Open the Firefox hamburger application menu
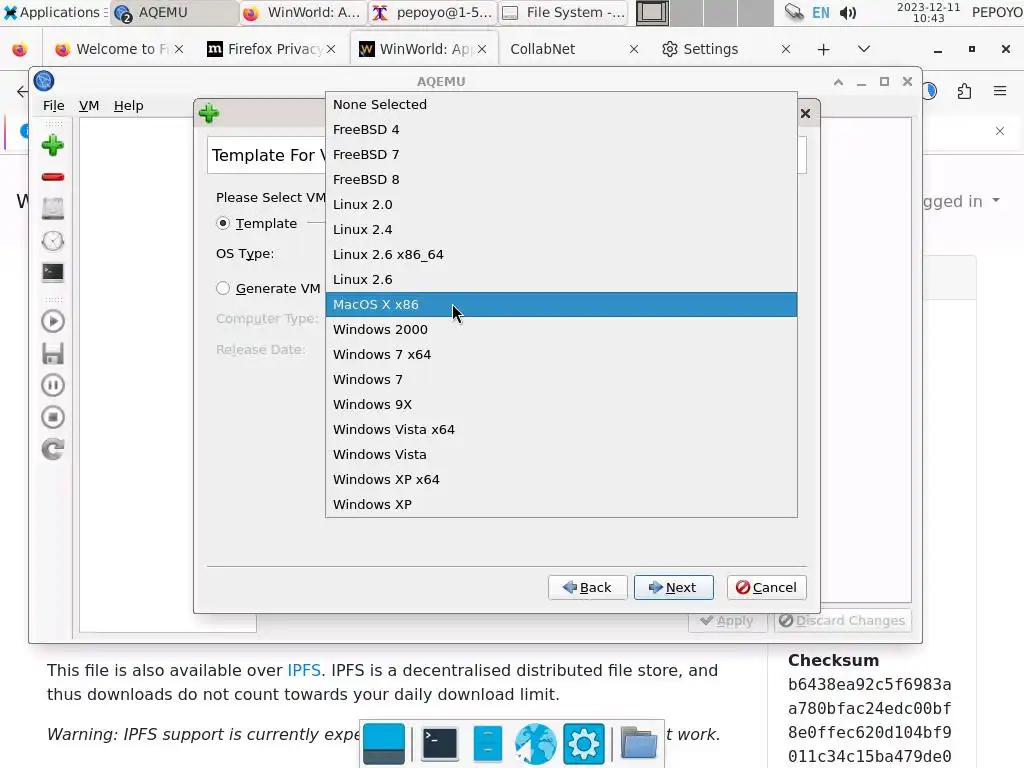Image resolution: width=1024 pixels, height=768 pixels. [1000, 91]
